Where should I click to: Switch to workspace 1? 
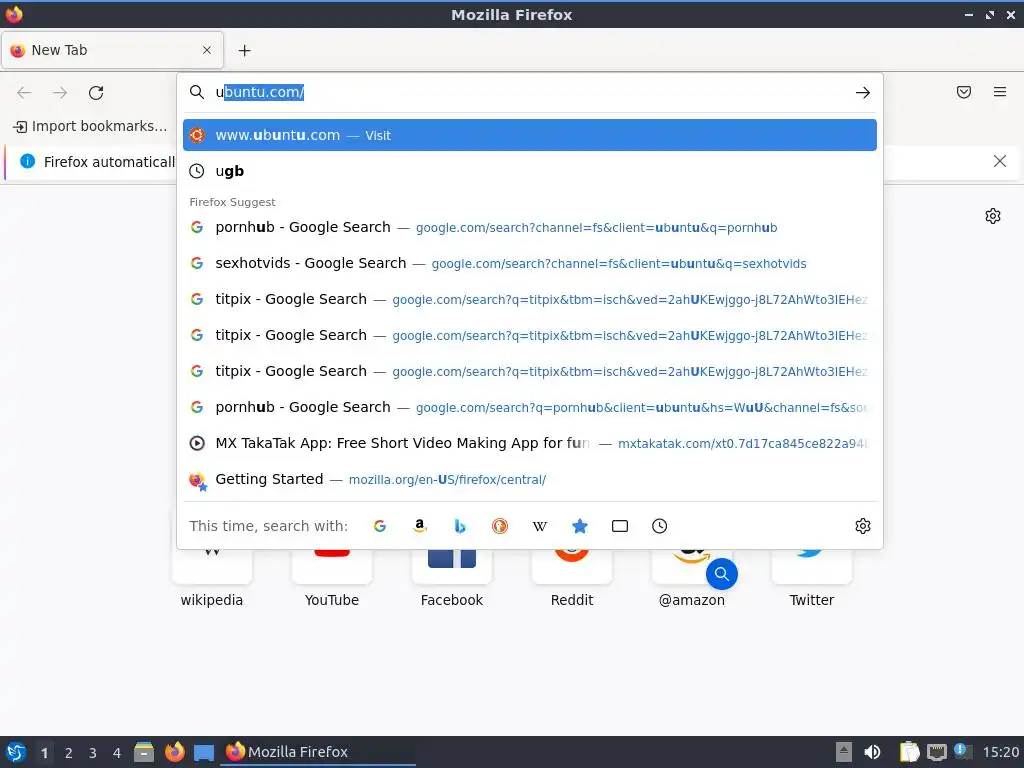tap(44, 753)
